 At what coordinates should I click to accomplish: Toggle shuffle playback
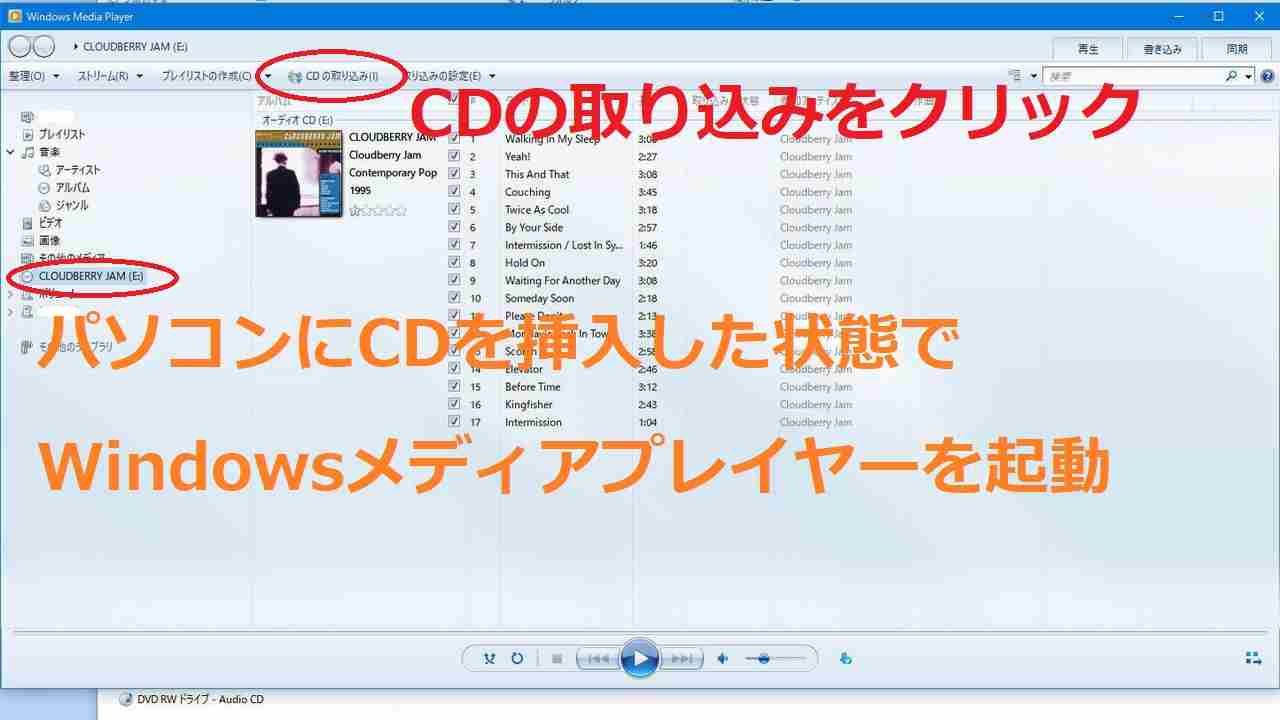tap(489, 659)
